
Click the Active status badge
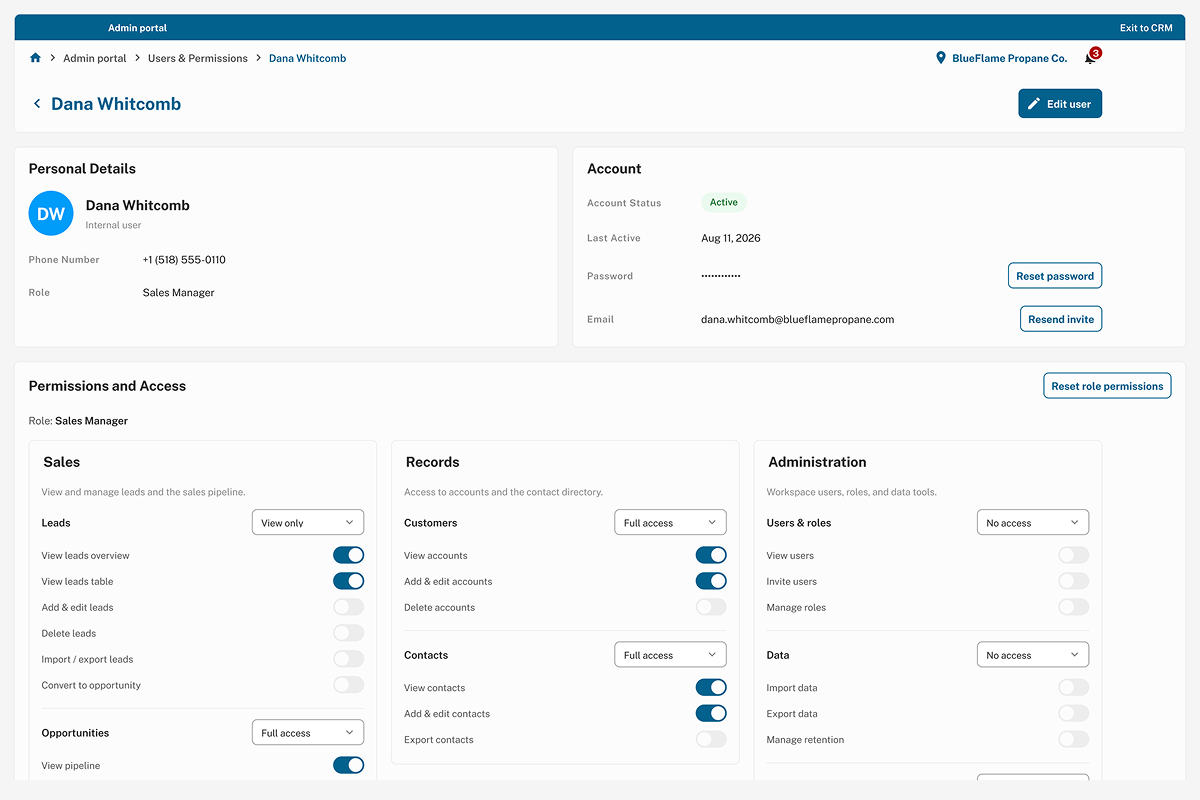(724, 202)
